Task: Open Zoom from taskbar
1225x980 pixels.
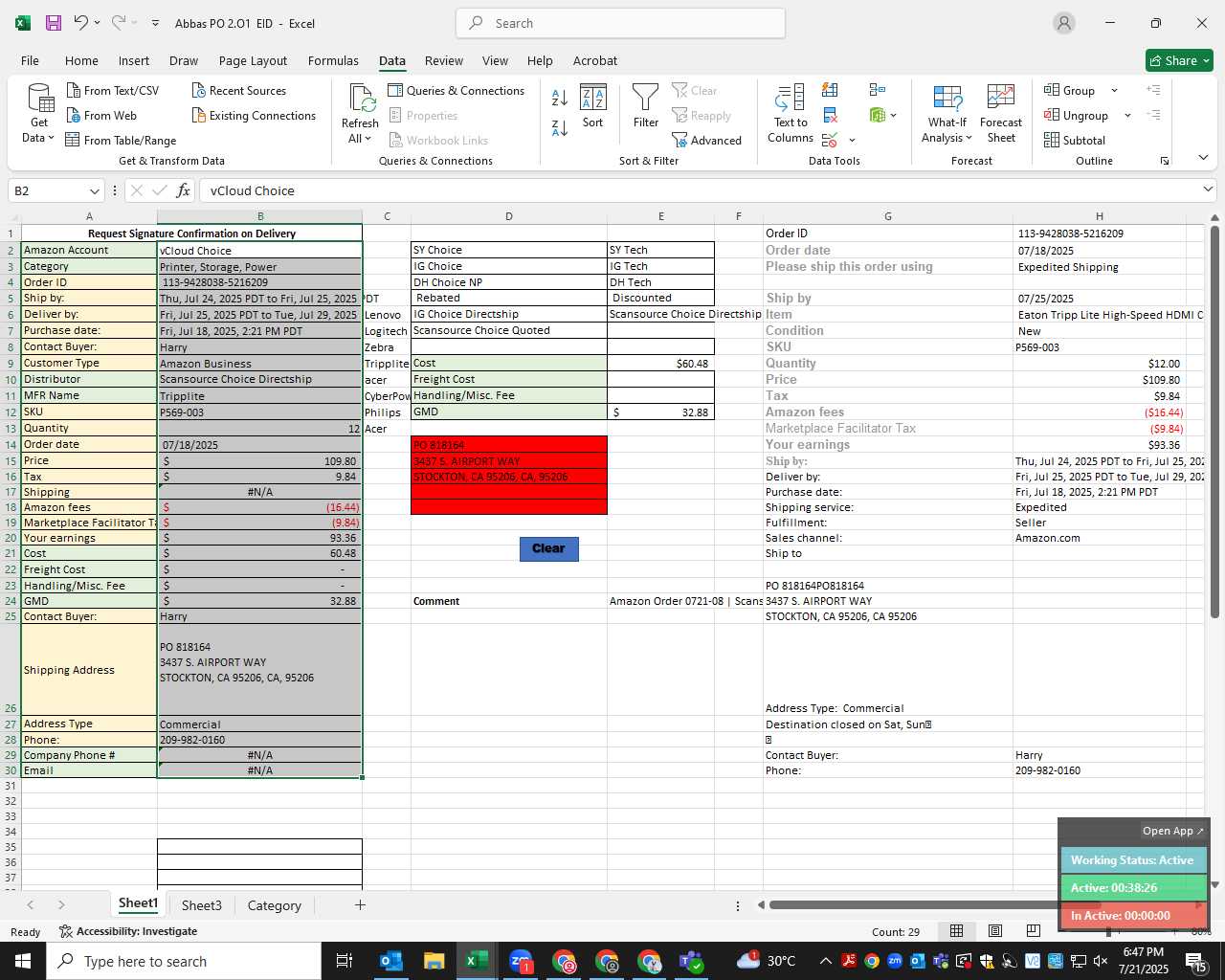Action: coord(520,961)
